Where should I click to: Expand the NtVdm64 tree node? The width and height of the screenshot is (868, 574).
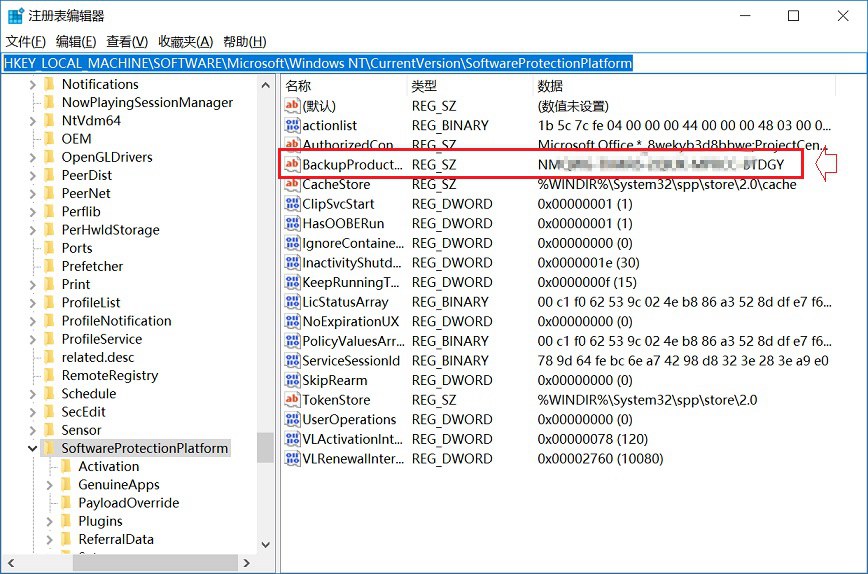(x=33, y=121)
